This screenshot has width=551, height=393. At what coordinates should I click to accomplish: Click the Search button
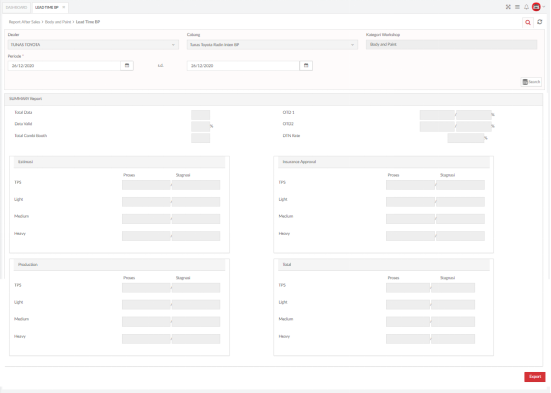(531, 82)
